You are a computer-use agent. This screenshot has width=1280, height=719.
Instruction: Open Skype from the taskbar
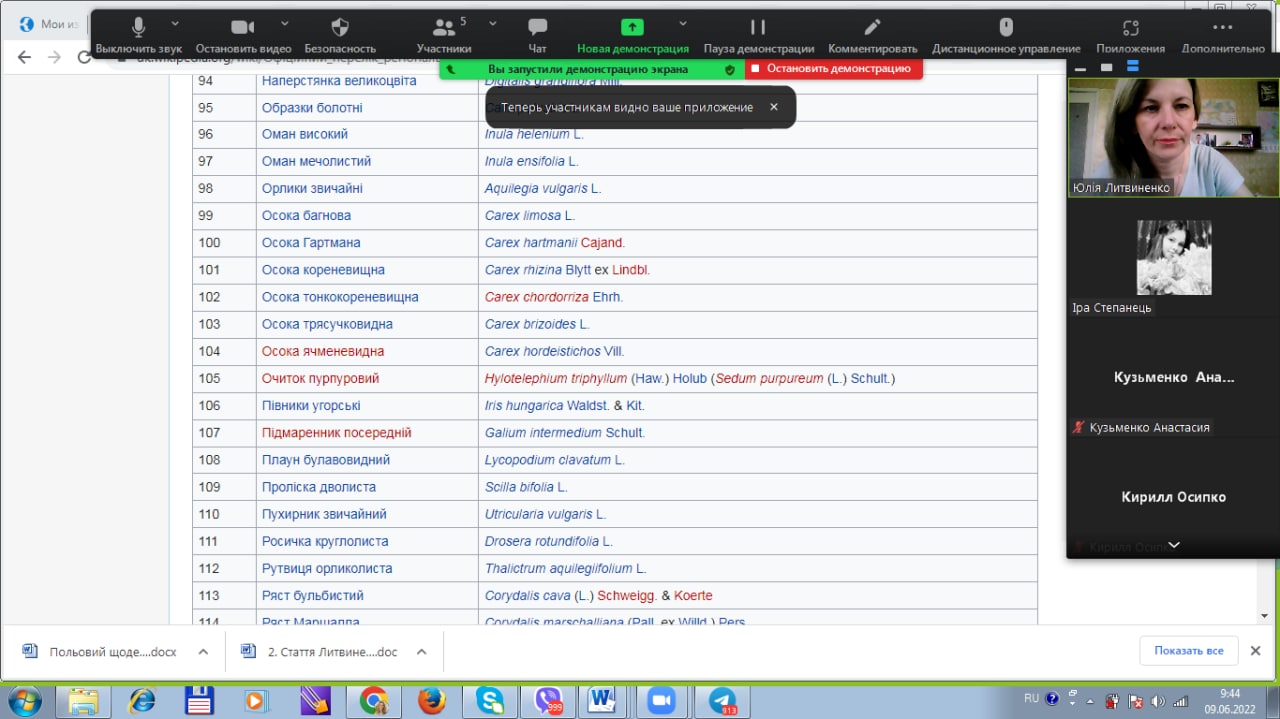tap(490, 701)
